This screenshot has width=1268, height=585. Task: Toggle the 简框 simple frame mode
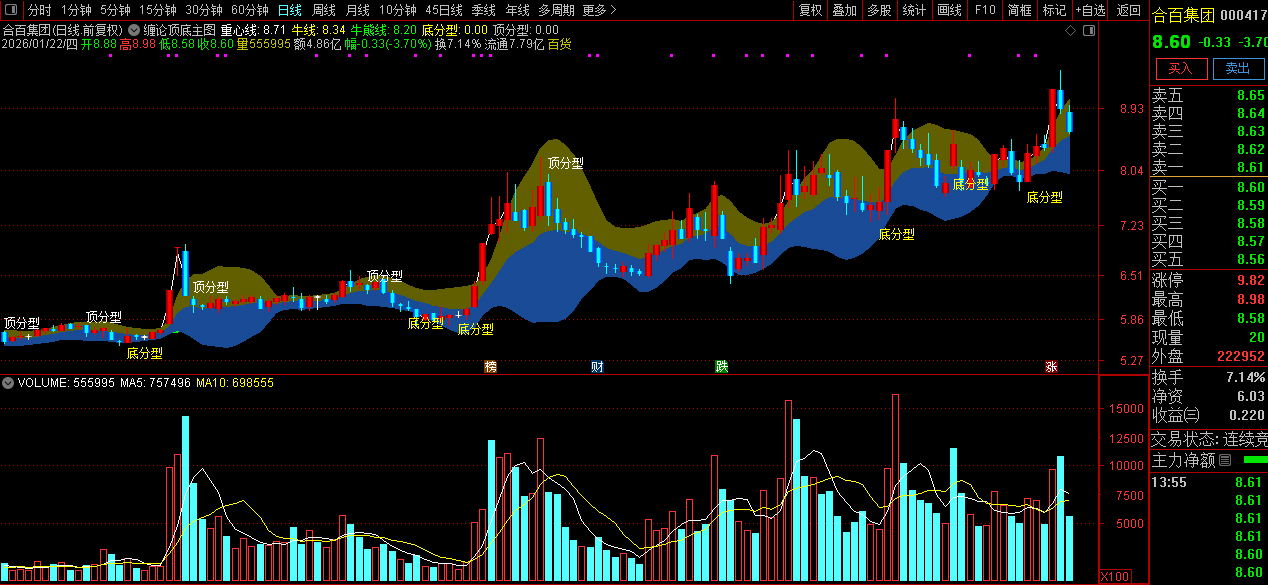point(1020,10)
